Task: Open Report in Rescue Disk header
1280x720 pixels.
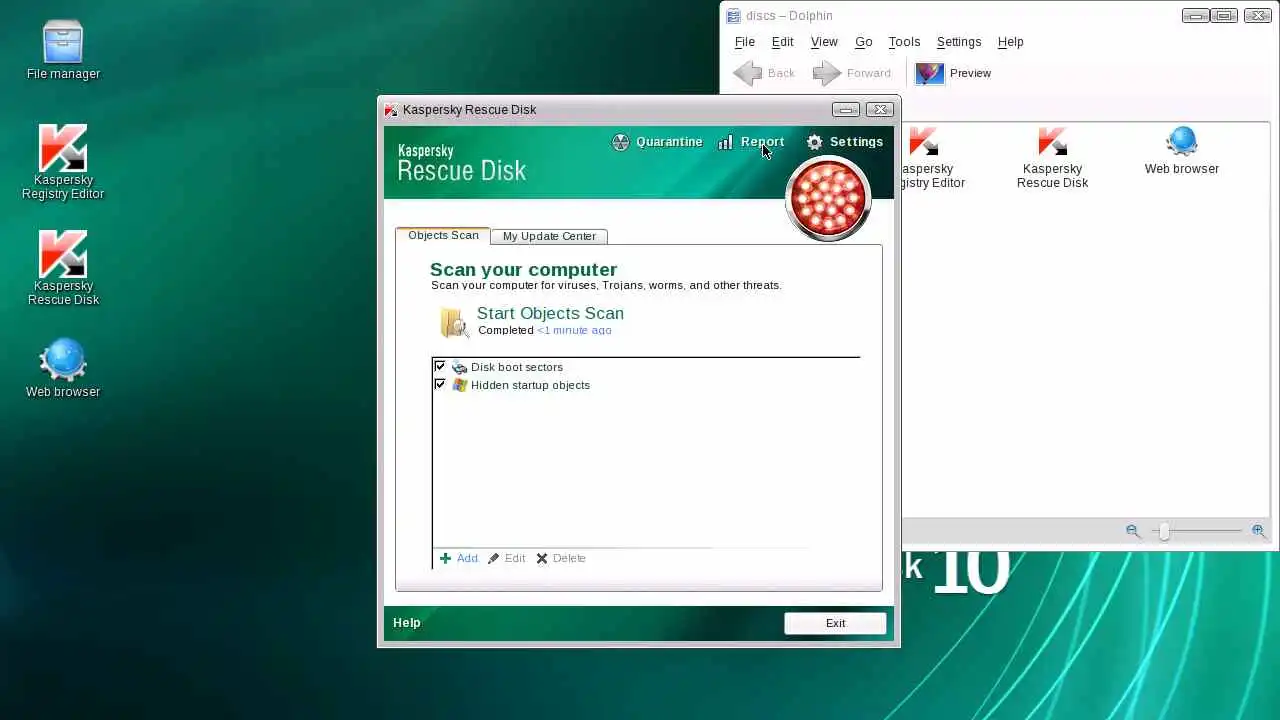Action: (x=751, y=142)
